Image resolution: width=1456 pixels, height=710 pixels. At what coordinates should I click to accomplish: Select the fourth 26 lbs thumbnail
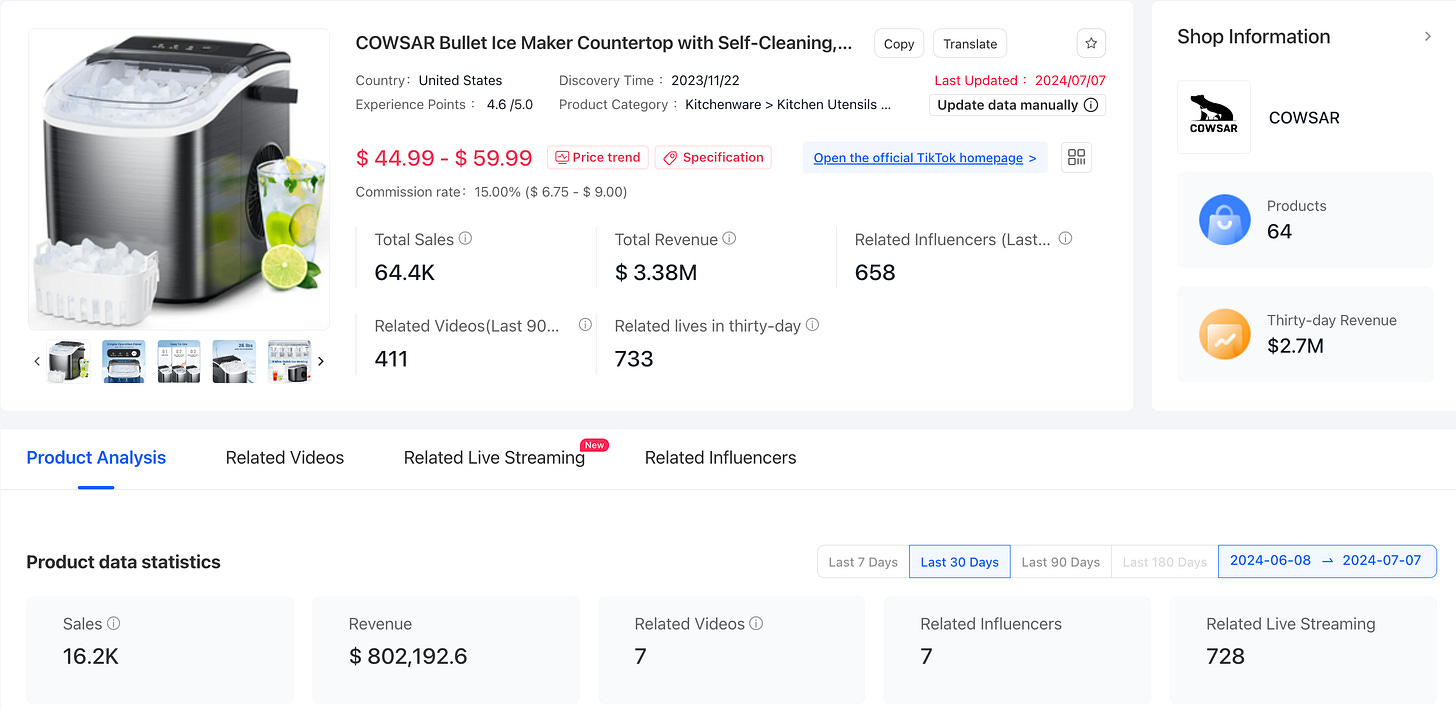[x=234, y=361]
